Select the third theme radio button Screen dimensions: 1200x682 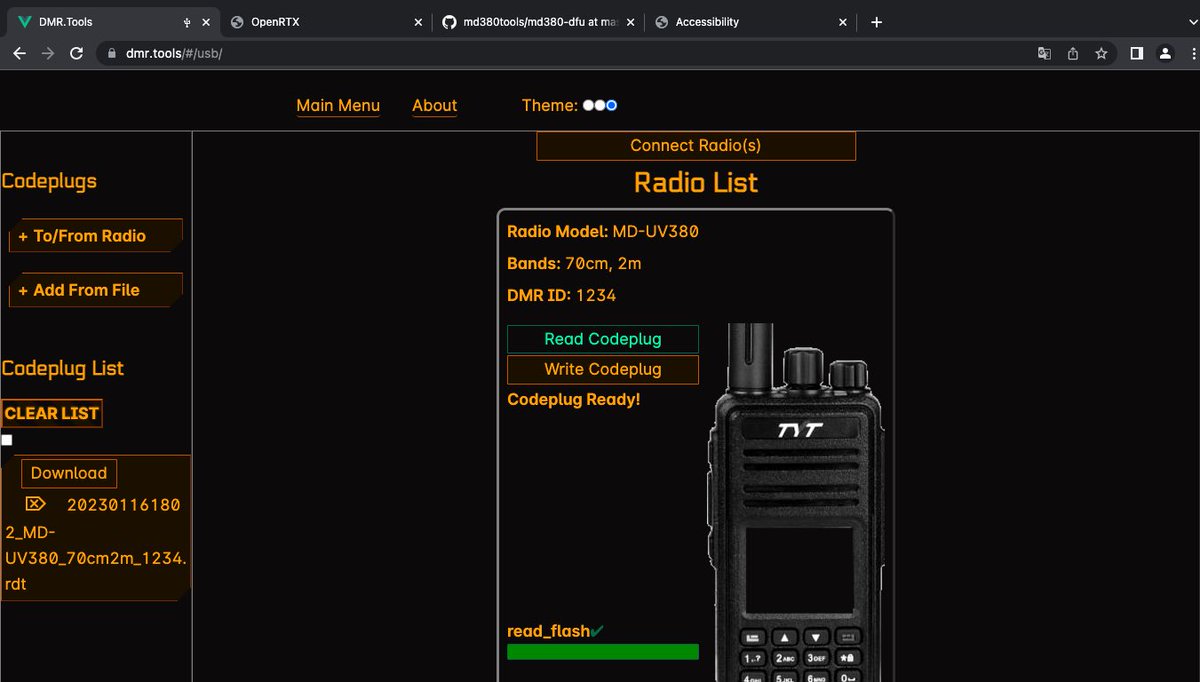(612, 105)
